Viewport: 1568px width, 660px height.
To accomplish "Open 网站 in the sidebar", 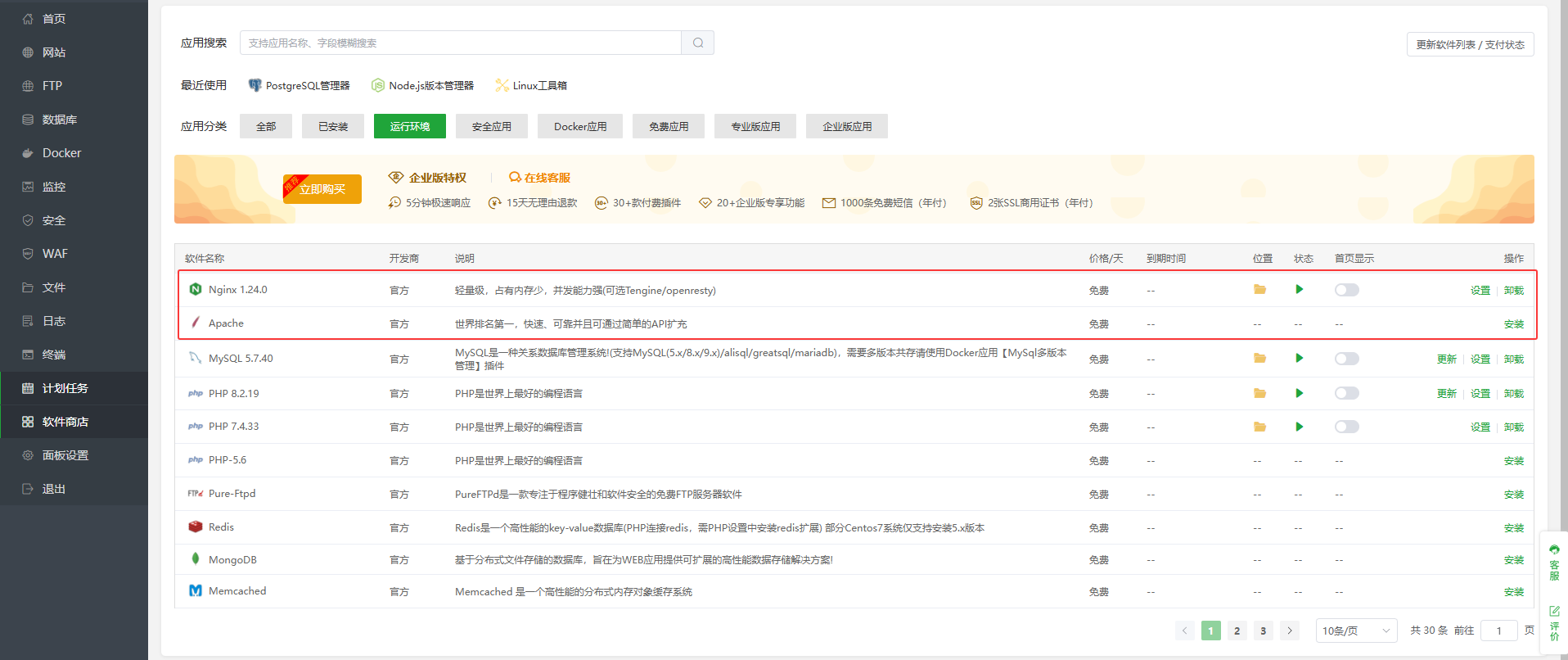I will [74, 52].
